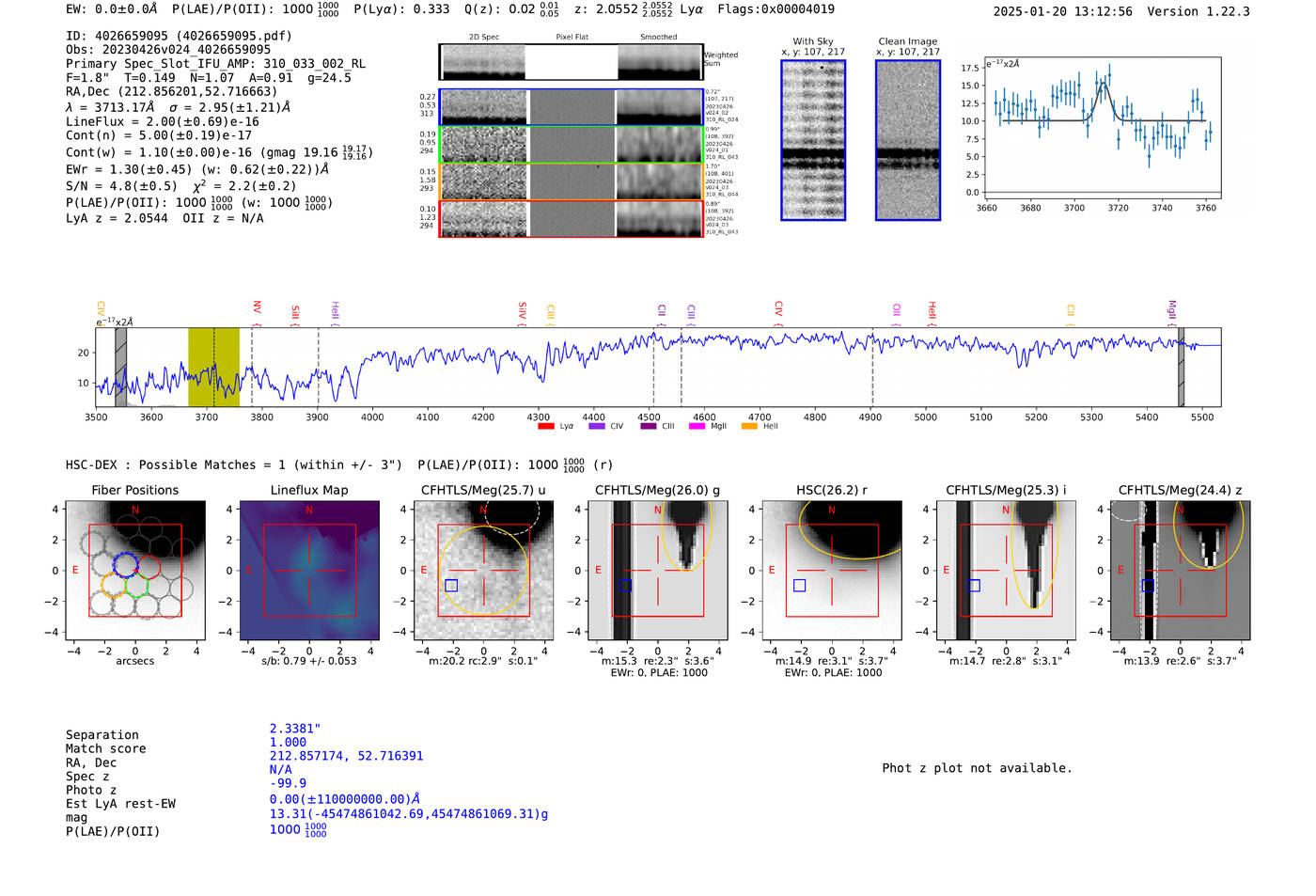Click the Obs 20230426v024_4026659095 line
The width and height of the screenshot is (1316, 896).
pos(168,49)
